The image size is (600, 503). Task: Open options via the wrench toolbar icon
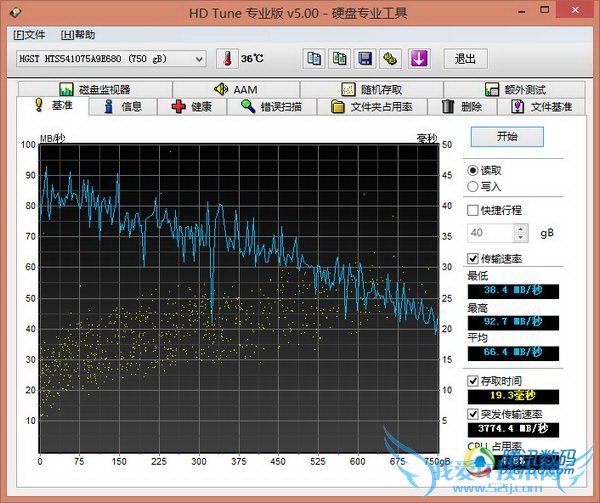click(x=391, y=58)
